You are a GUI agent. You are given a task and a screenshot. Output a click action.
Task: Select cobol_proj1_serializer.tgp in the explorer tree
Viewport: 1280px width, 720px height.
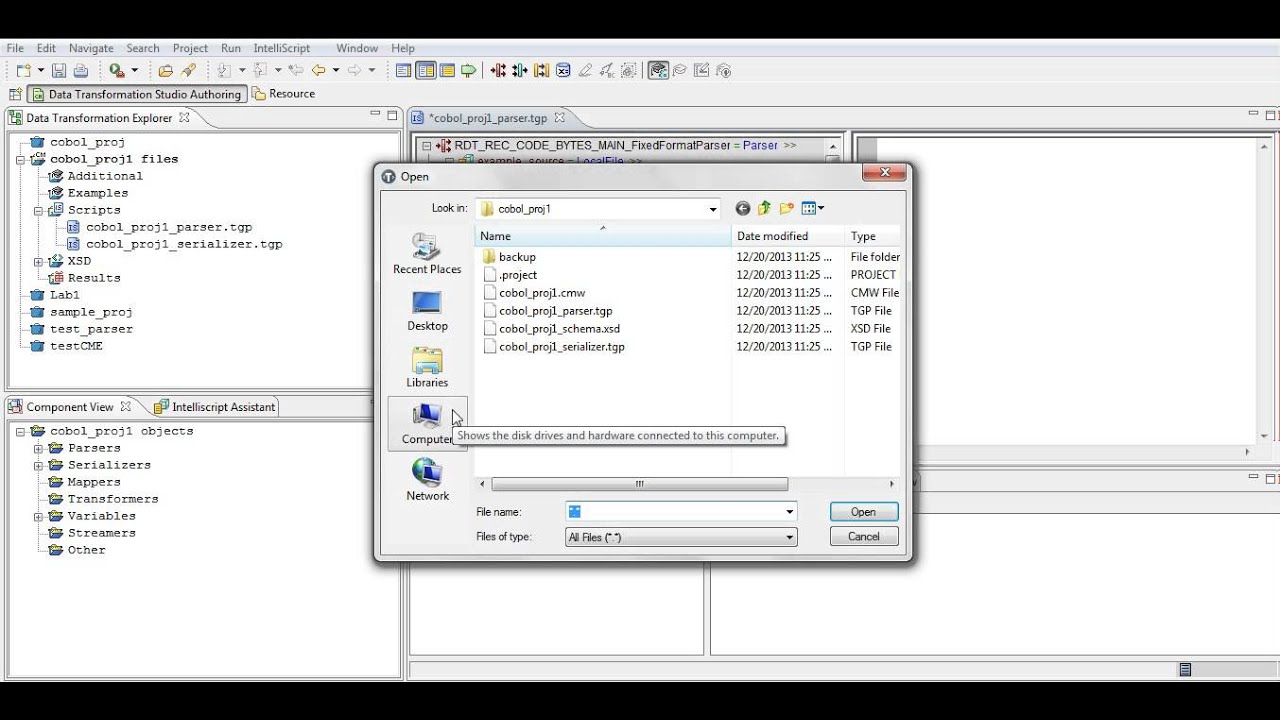[184, 244]
